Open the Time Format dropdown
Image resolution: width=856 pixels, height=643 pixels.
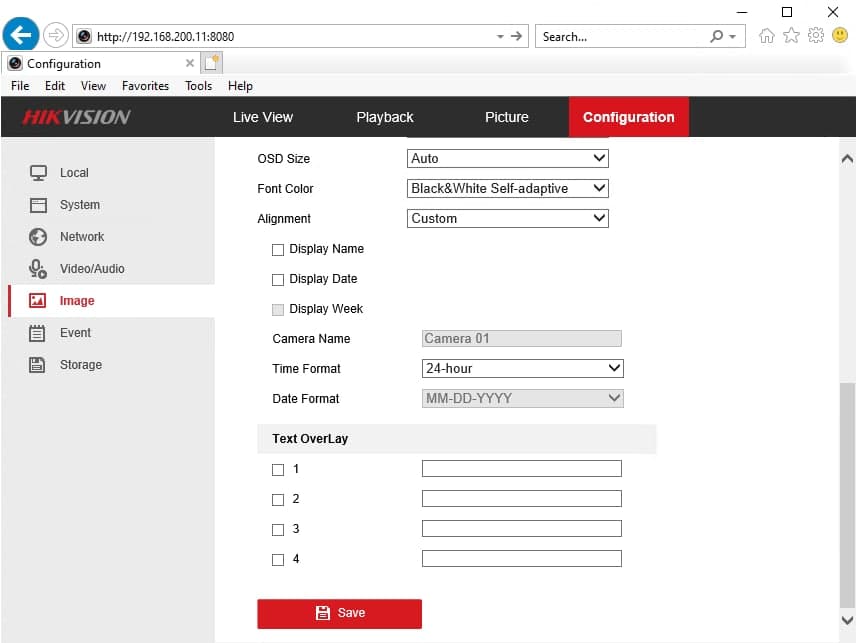pos(523,368)
